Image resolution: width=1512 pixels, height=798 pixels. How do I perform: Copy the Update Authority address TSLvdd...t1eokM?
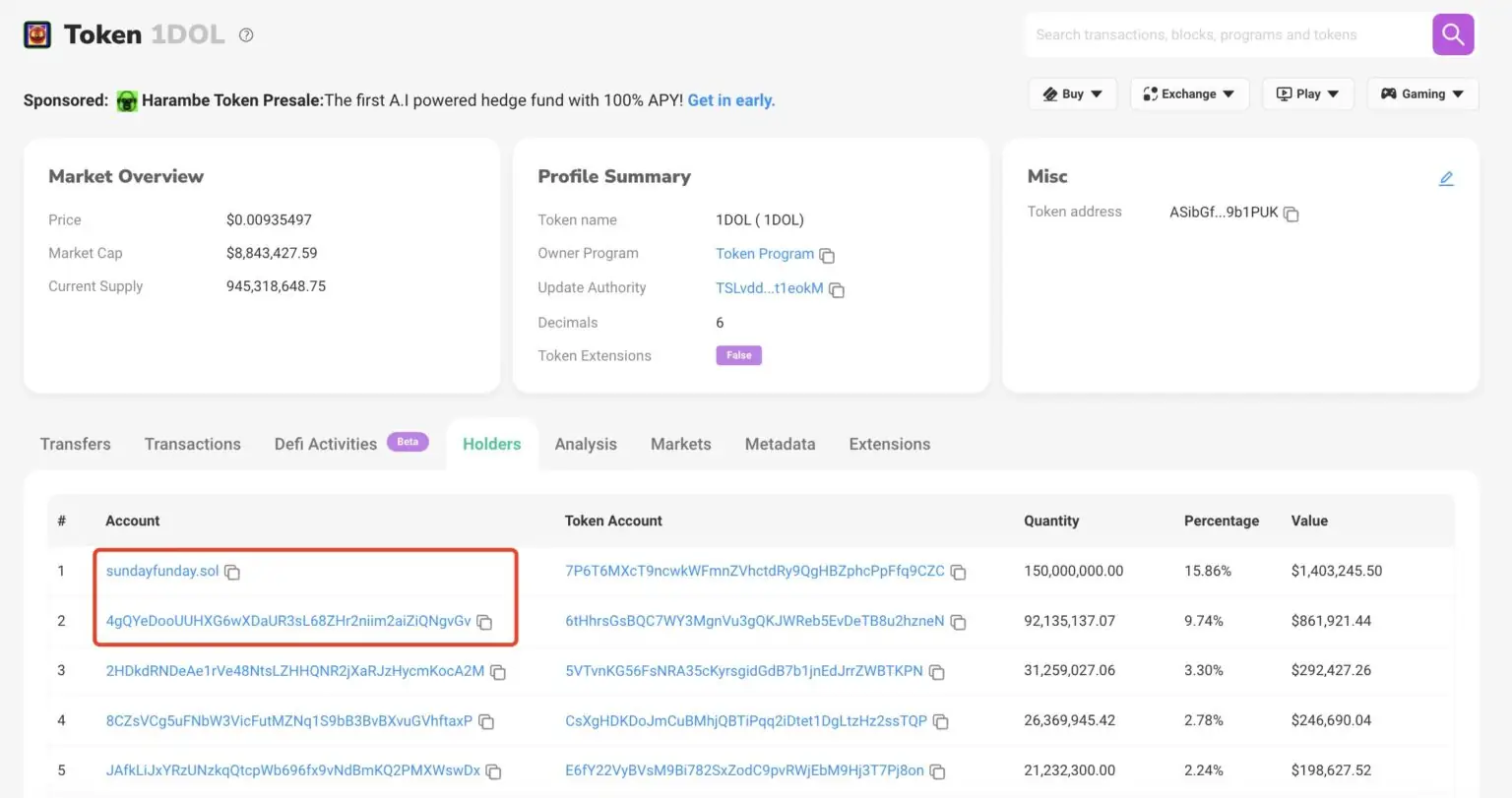click(x=837, y=290)
